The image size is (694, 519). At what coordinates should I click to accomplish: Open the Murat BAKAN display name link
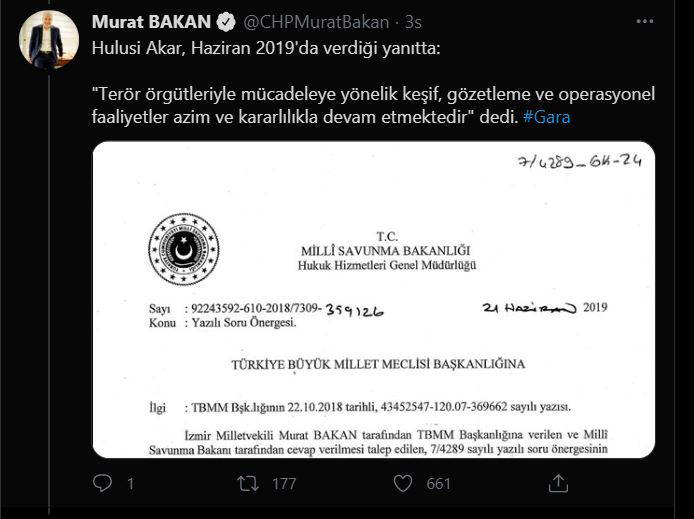click(x=151, y=22)
